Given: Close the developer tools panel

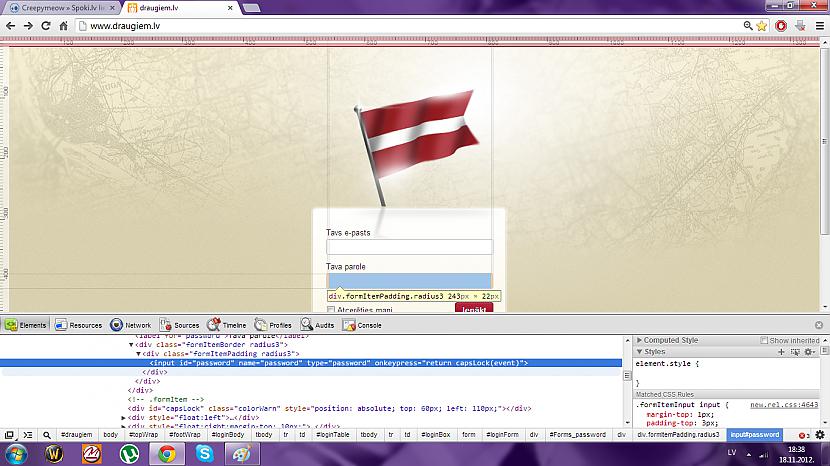Looking at the screenshot, I should [x=819, y=325].
